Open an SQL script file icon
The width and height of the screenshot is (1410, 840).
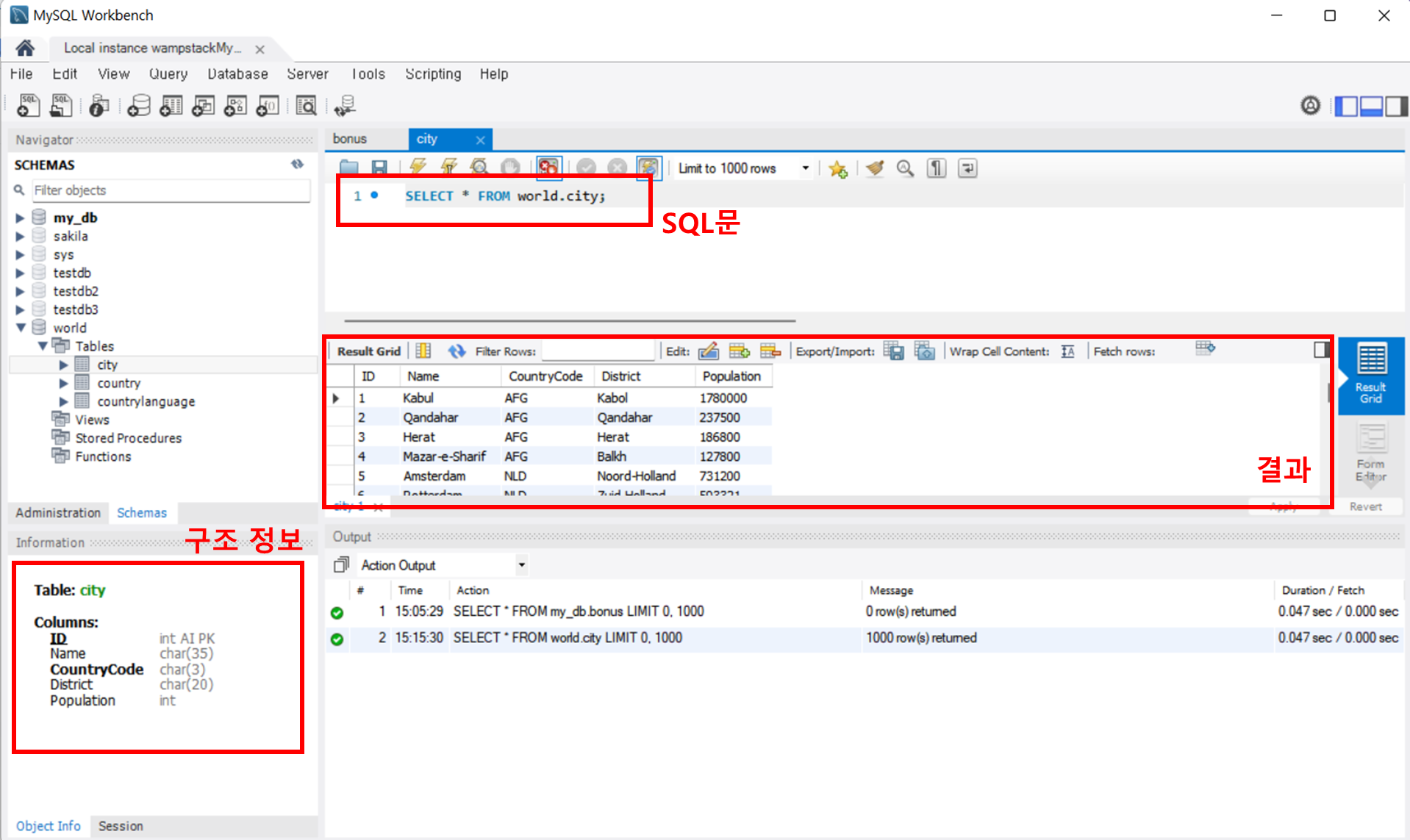61,106
